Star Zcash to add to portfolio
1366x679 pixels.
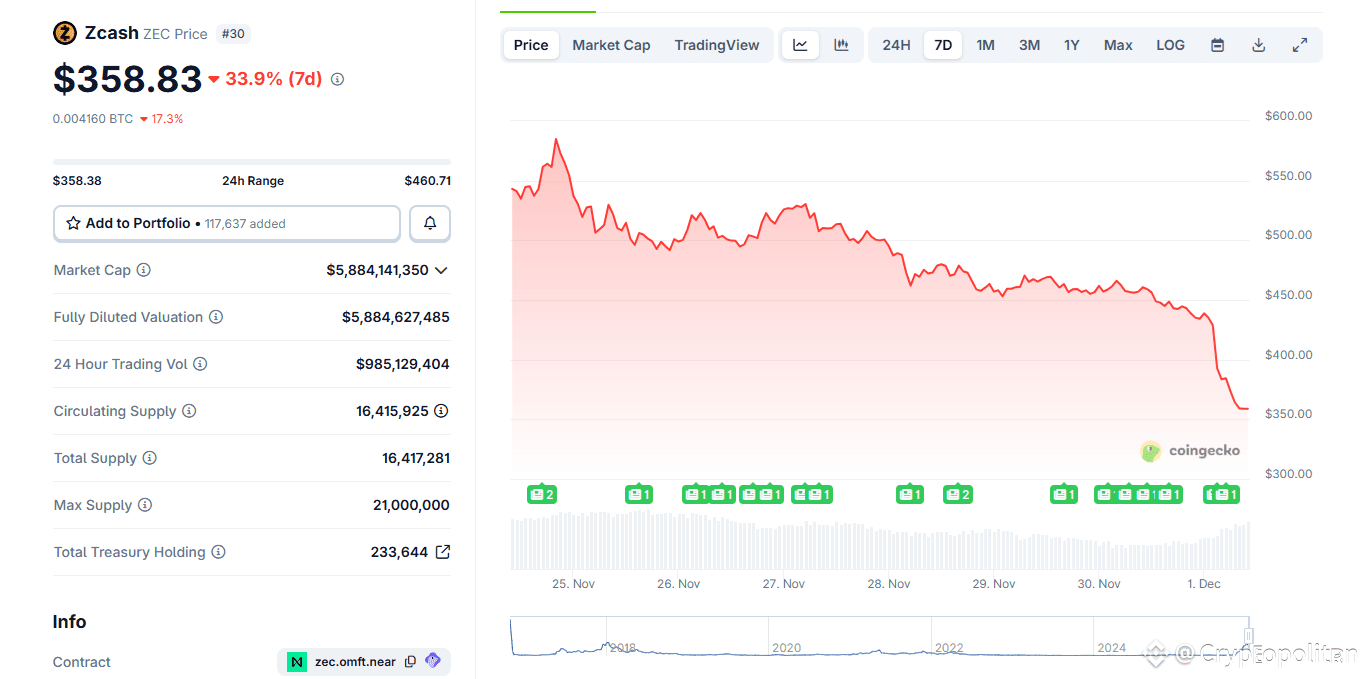[73, 223]
